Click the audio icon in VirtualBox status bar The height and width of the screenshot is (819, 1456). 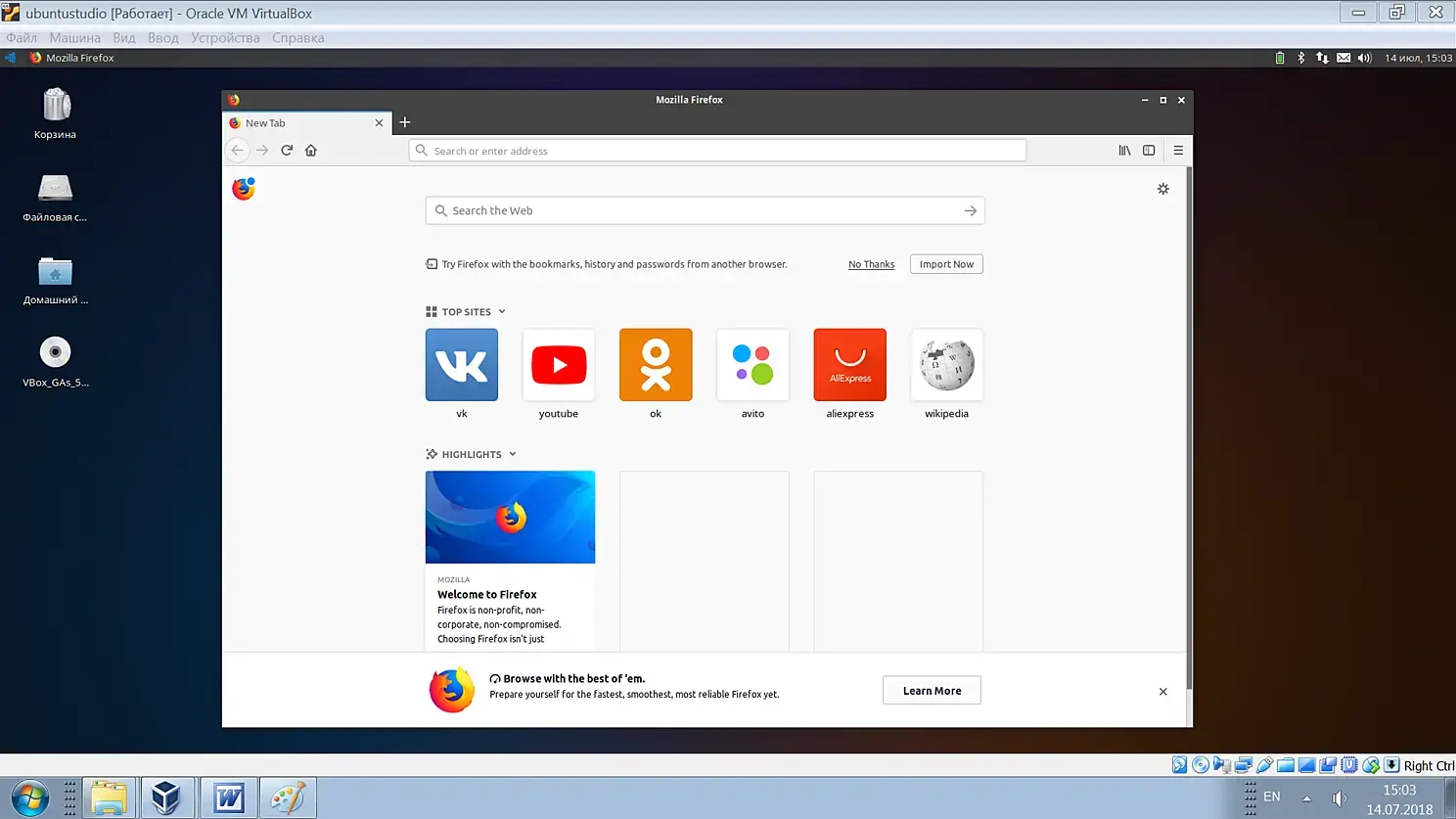(x=1222, y=765)
